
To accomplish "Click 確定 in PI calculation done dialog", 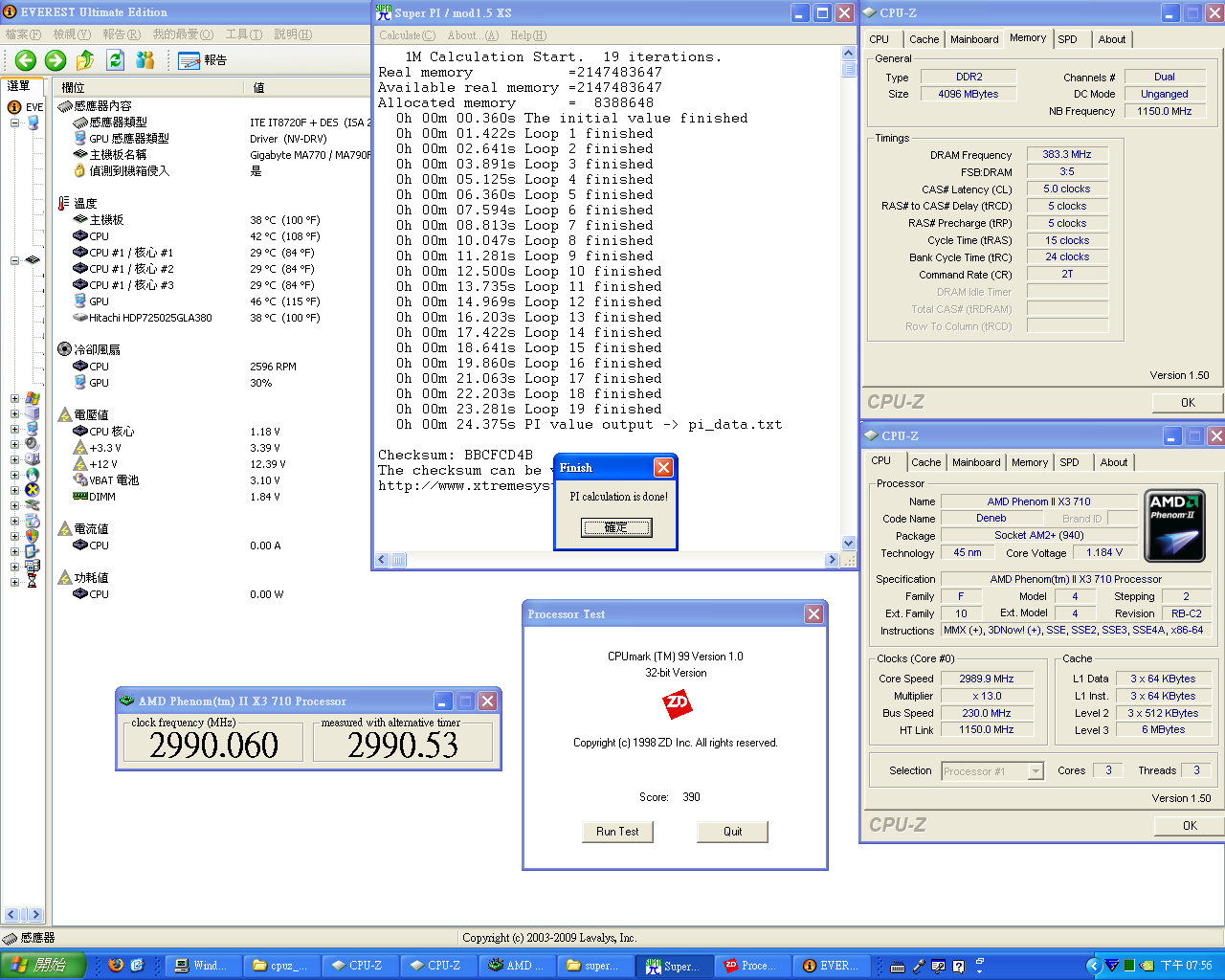I will pyautogui.click(x=616, y=527).
